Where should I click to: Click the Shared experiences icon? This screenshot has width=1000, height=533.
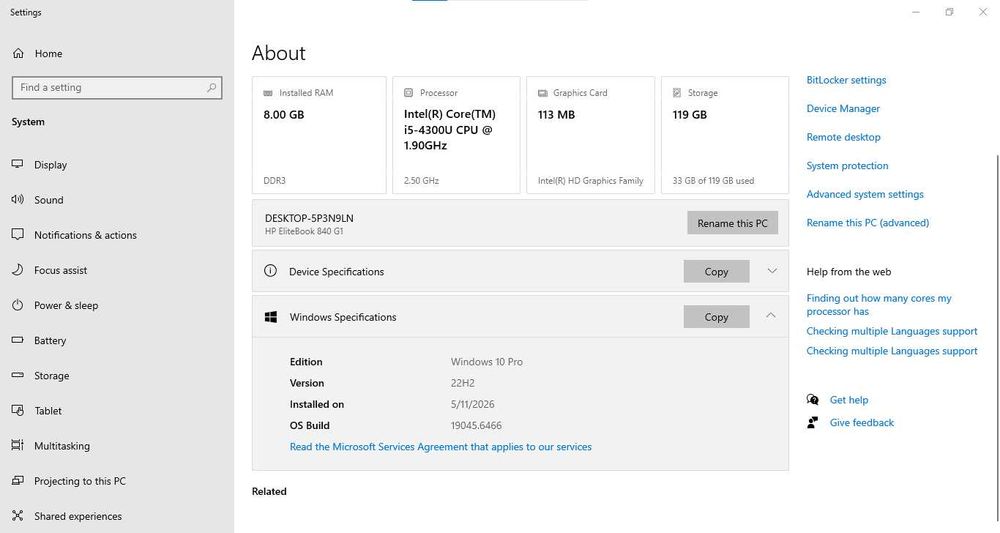point(17,515)
